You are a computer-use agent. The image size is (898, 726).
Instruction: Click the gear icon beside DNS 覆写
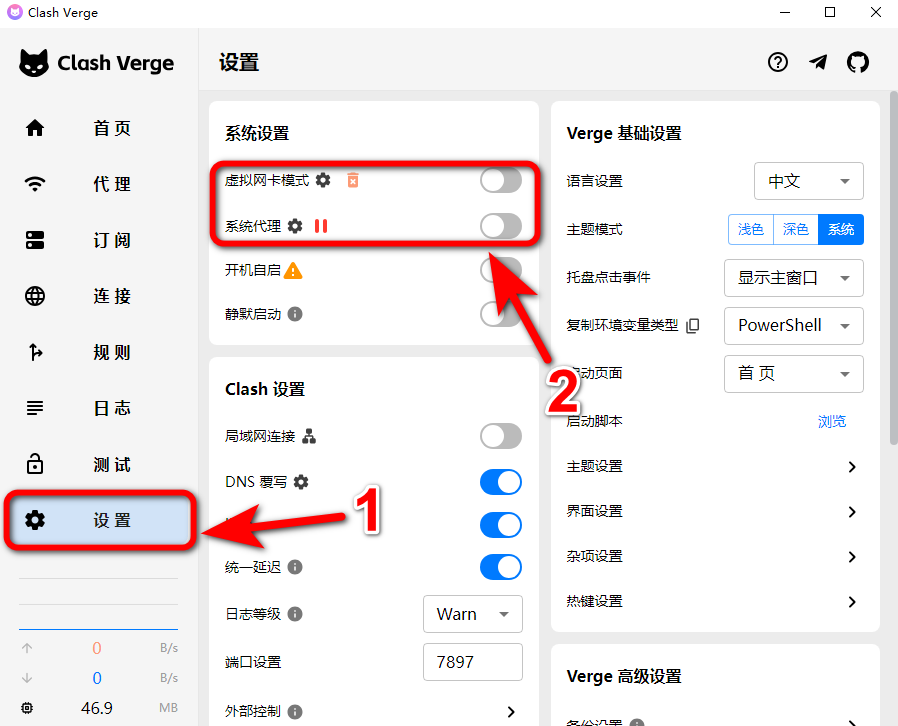[301, 482]
